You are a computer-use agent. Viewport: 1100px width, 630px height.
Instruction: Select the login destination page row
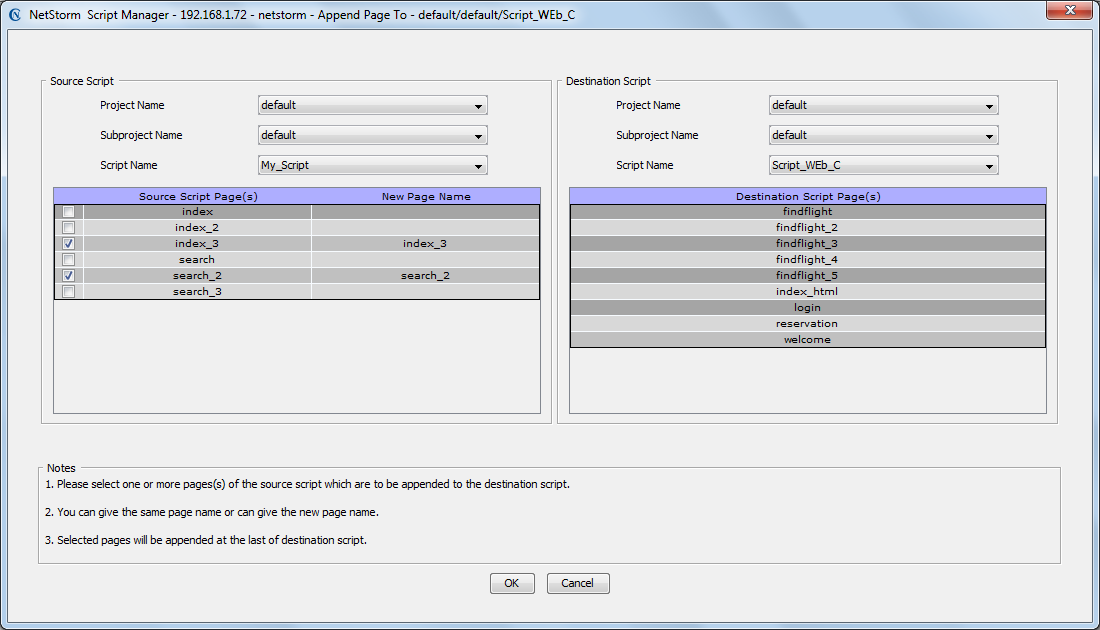[x=807, y=307]
